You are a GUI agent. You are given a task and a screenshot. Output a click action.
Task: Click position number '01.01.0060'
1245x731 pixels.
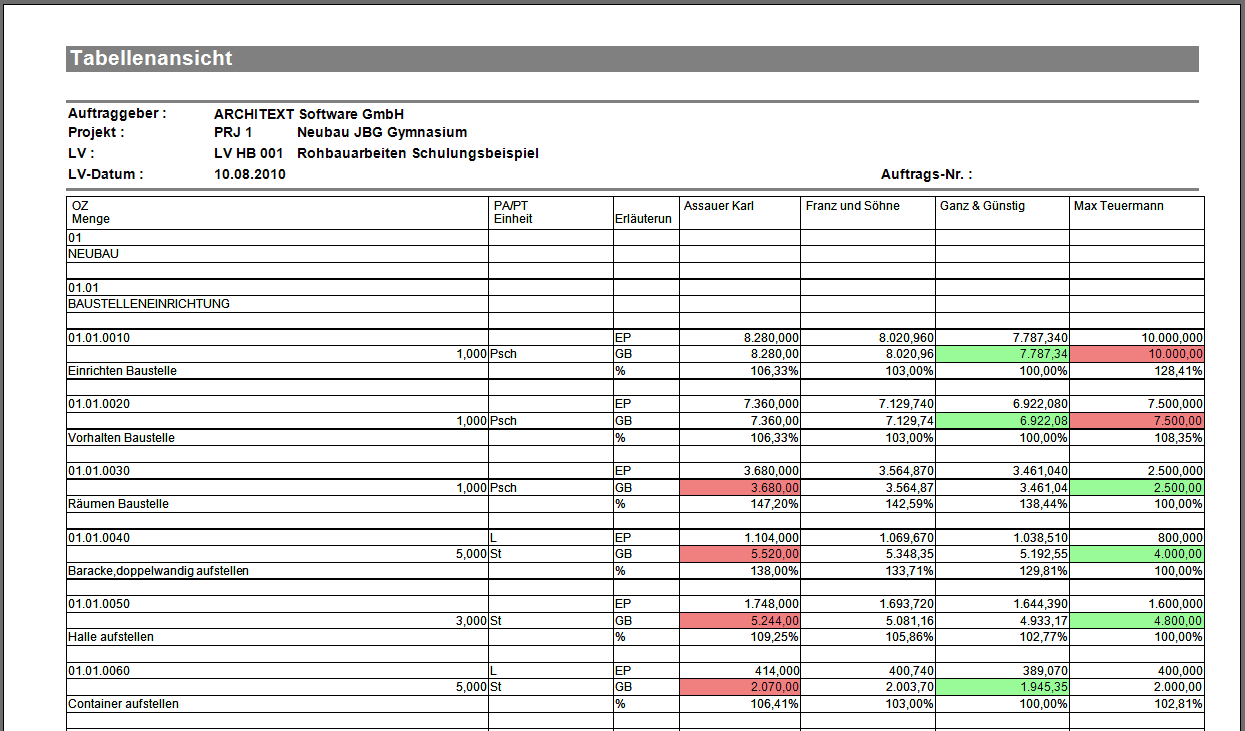click(99, 671)
